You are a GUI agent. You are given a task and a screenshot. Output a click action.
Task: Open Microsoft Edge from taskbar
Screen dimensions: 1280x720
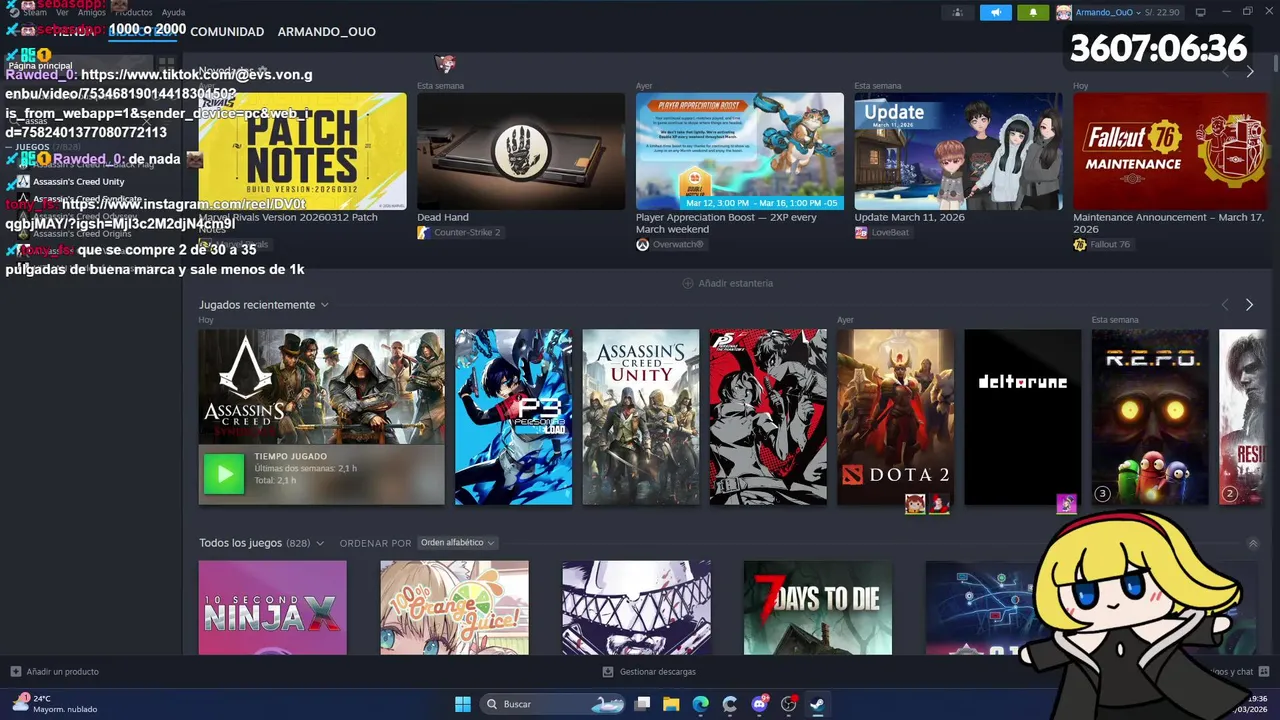701,704
